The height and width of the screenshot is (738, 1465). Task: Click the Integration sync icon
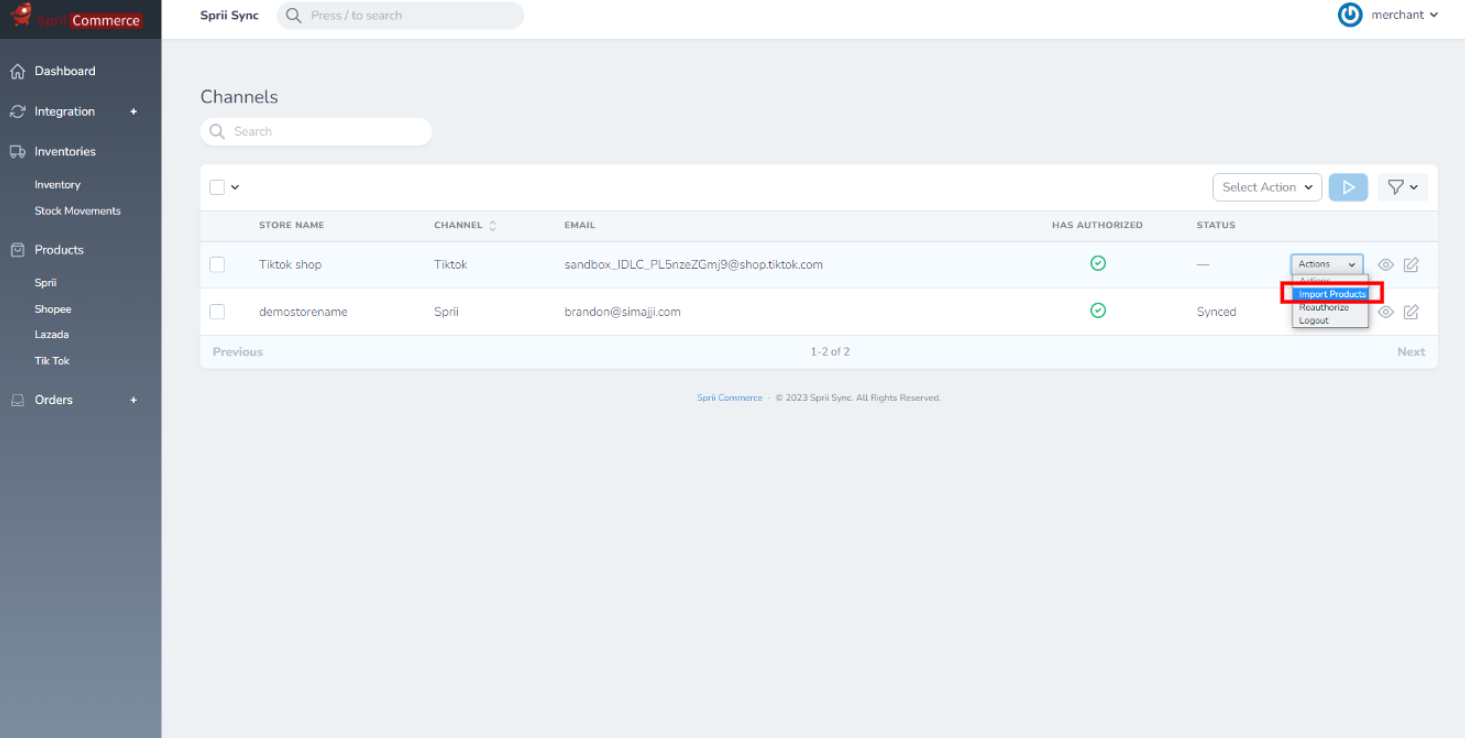click(x=17, y=112)
